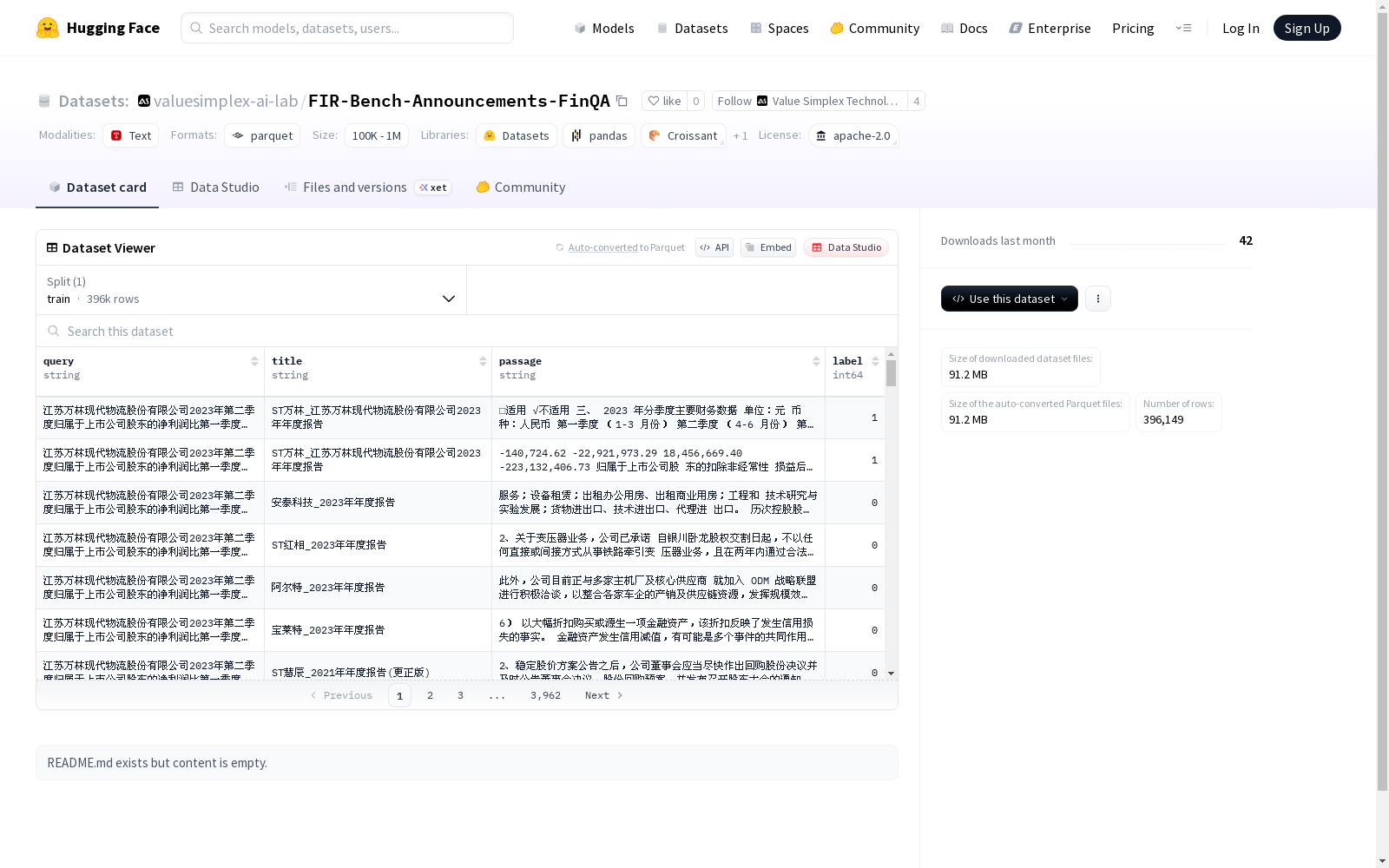Open Community in top navigation
The image size is (1389, 868).
[x=874, y=28]
